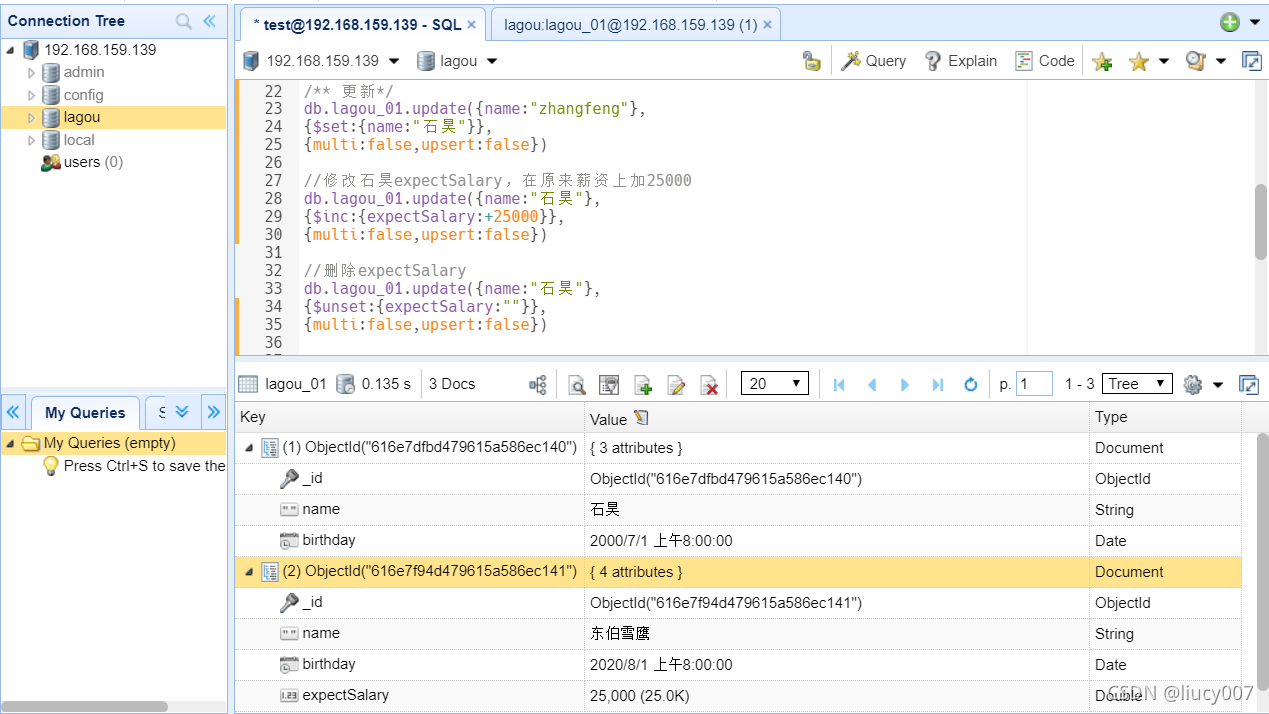Click the update document pencil icon
Viewport: 1269px width, 714px height.
[676, 385]
